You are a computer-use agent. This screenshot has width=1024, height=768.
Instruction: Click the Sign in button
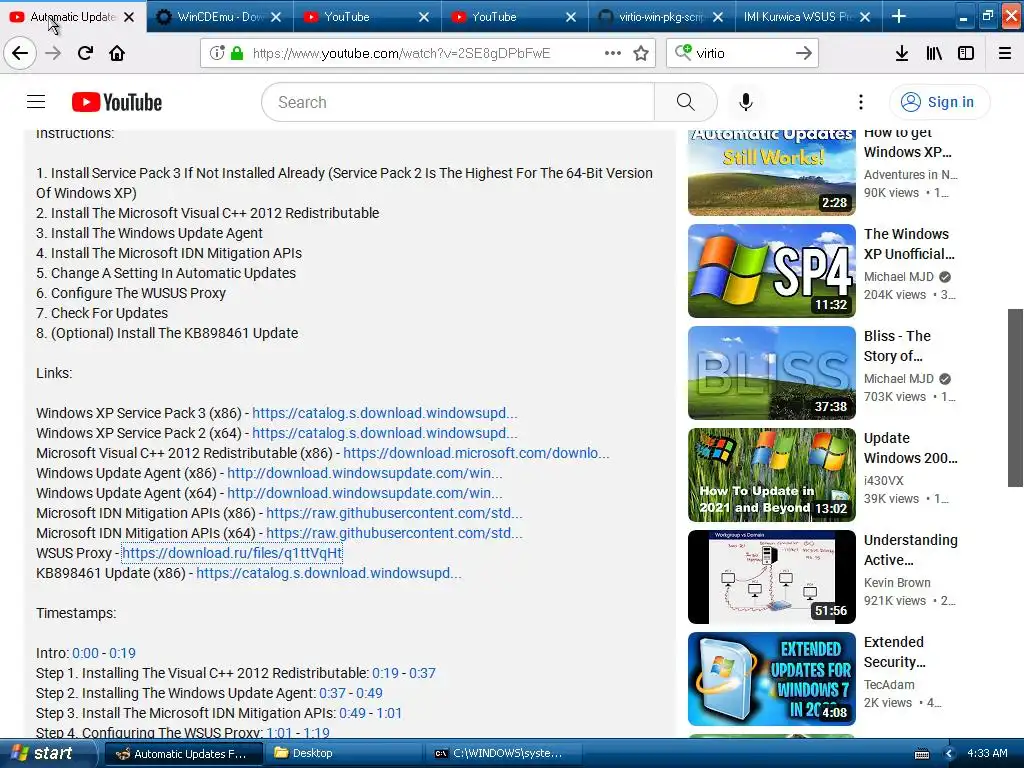coord(939,102)
